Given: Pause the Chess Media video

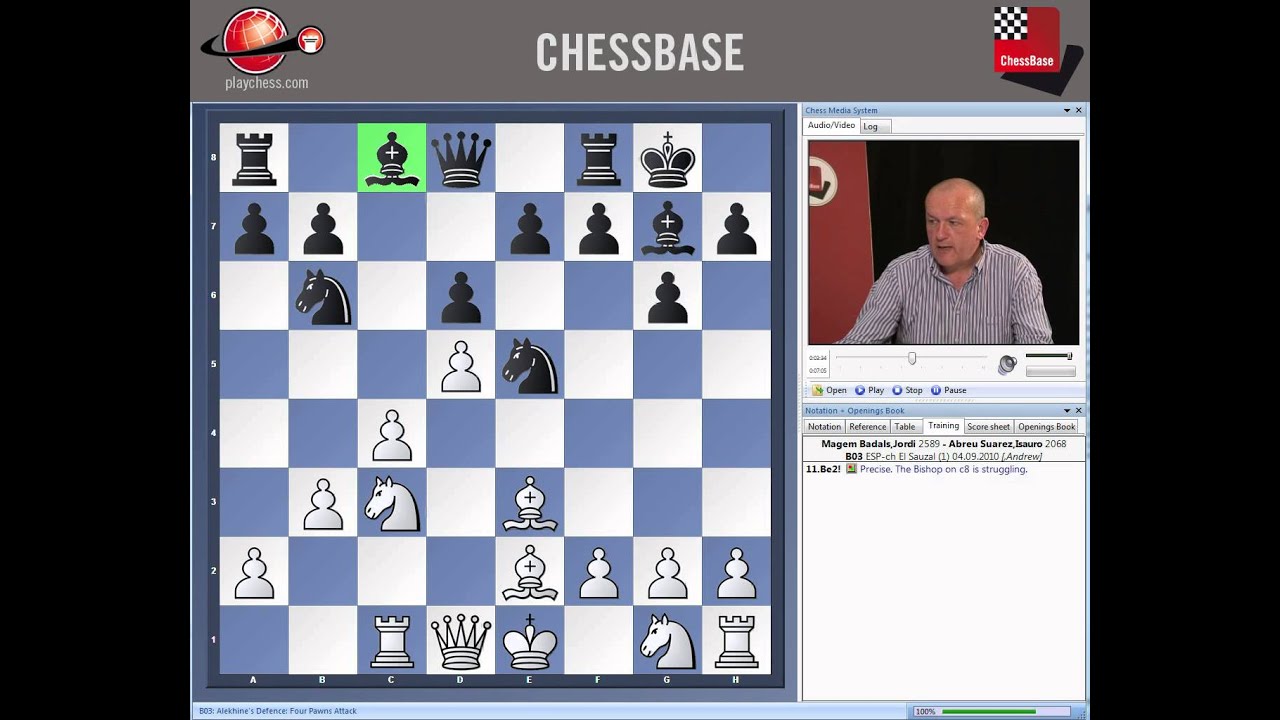Looking at the screenshot, I should 948,390.
